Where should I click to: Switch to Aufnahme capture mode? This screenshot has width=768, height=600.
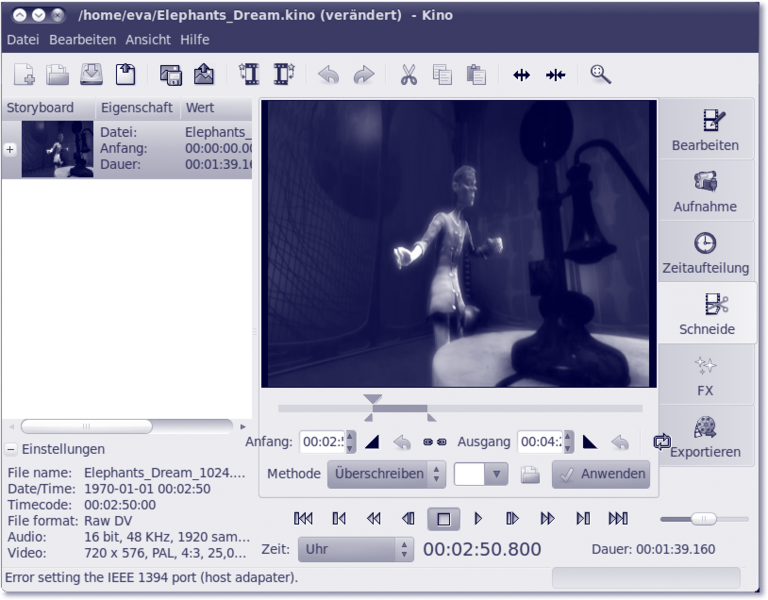705,192
